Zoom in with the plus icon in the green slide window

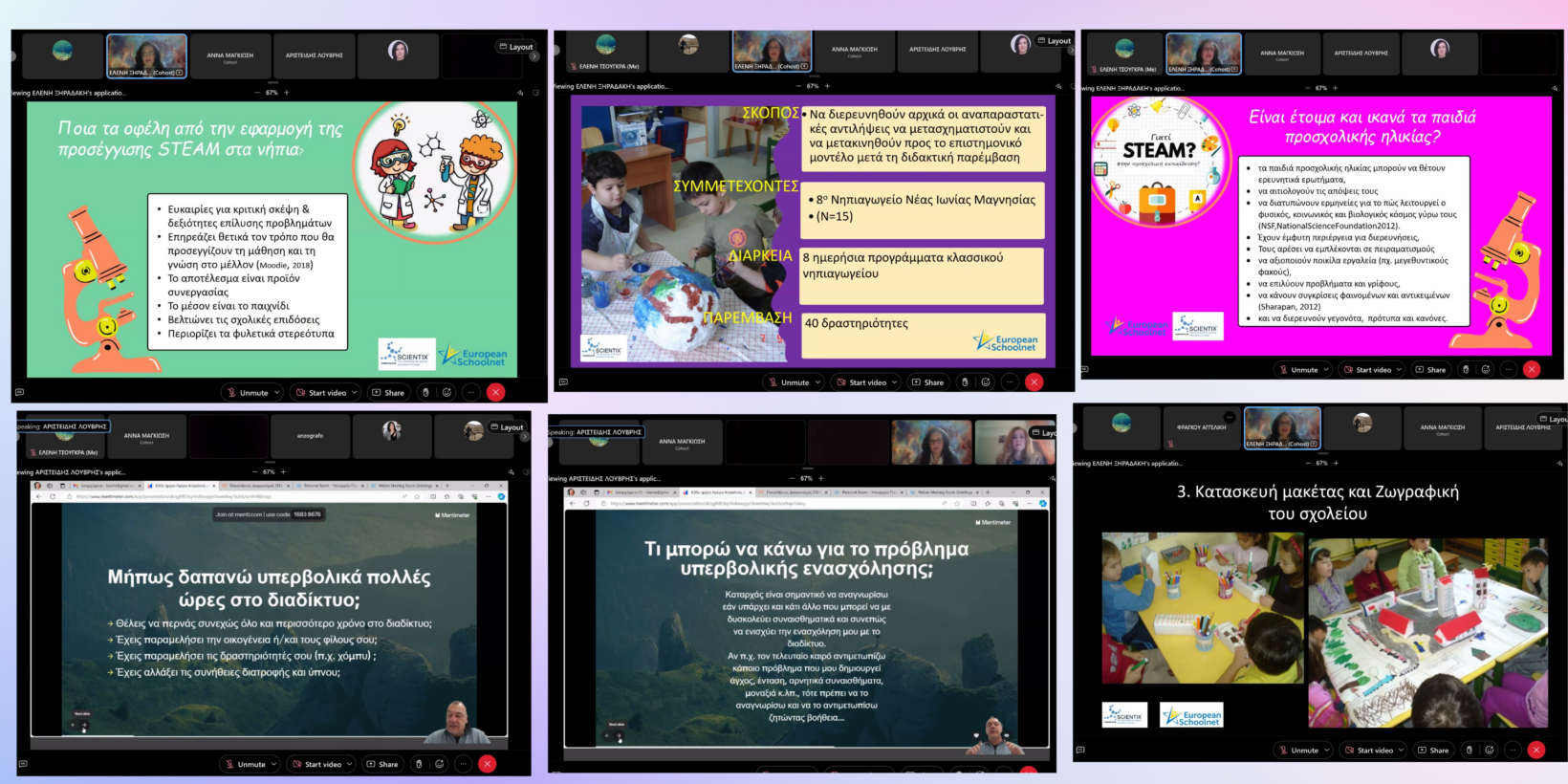(x=287, y=93)
